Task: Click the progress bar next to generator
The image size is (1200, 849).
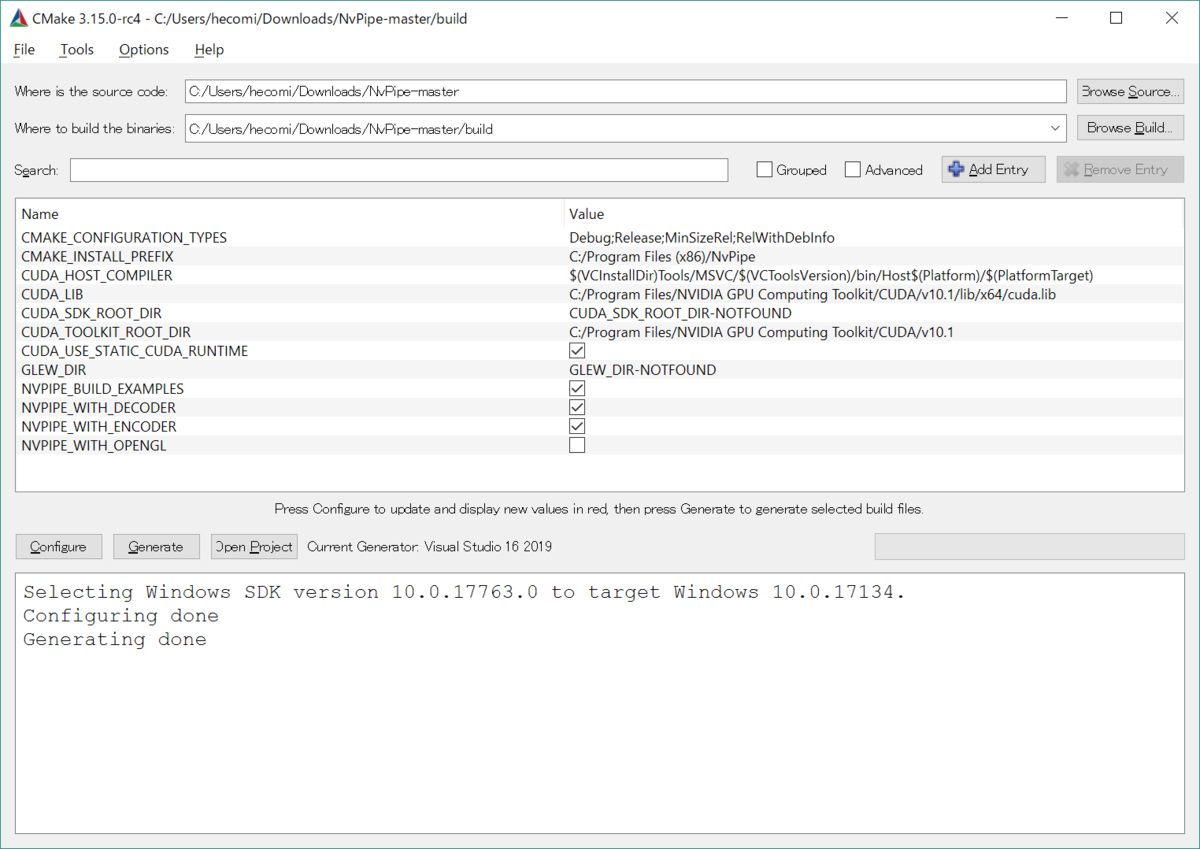Action: (1029, 547)
